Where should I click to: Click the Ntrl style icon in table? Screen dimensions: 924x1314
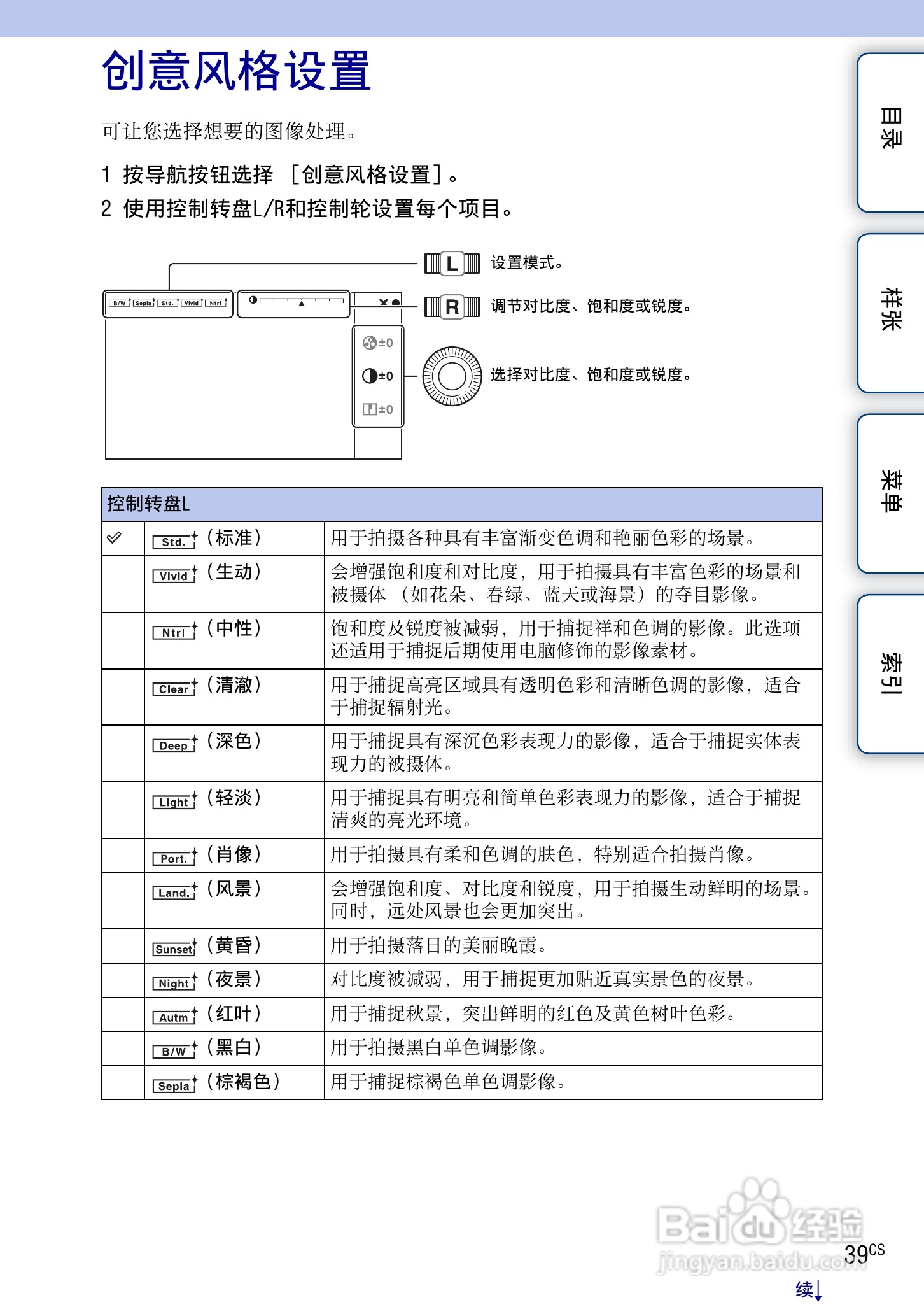pos(175,632)
